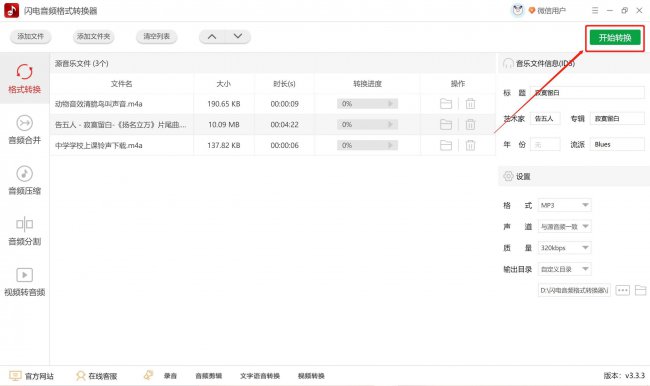Click the 标题 input field

pyautogui.click(x=587, y=92)
